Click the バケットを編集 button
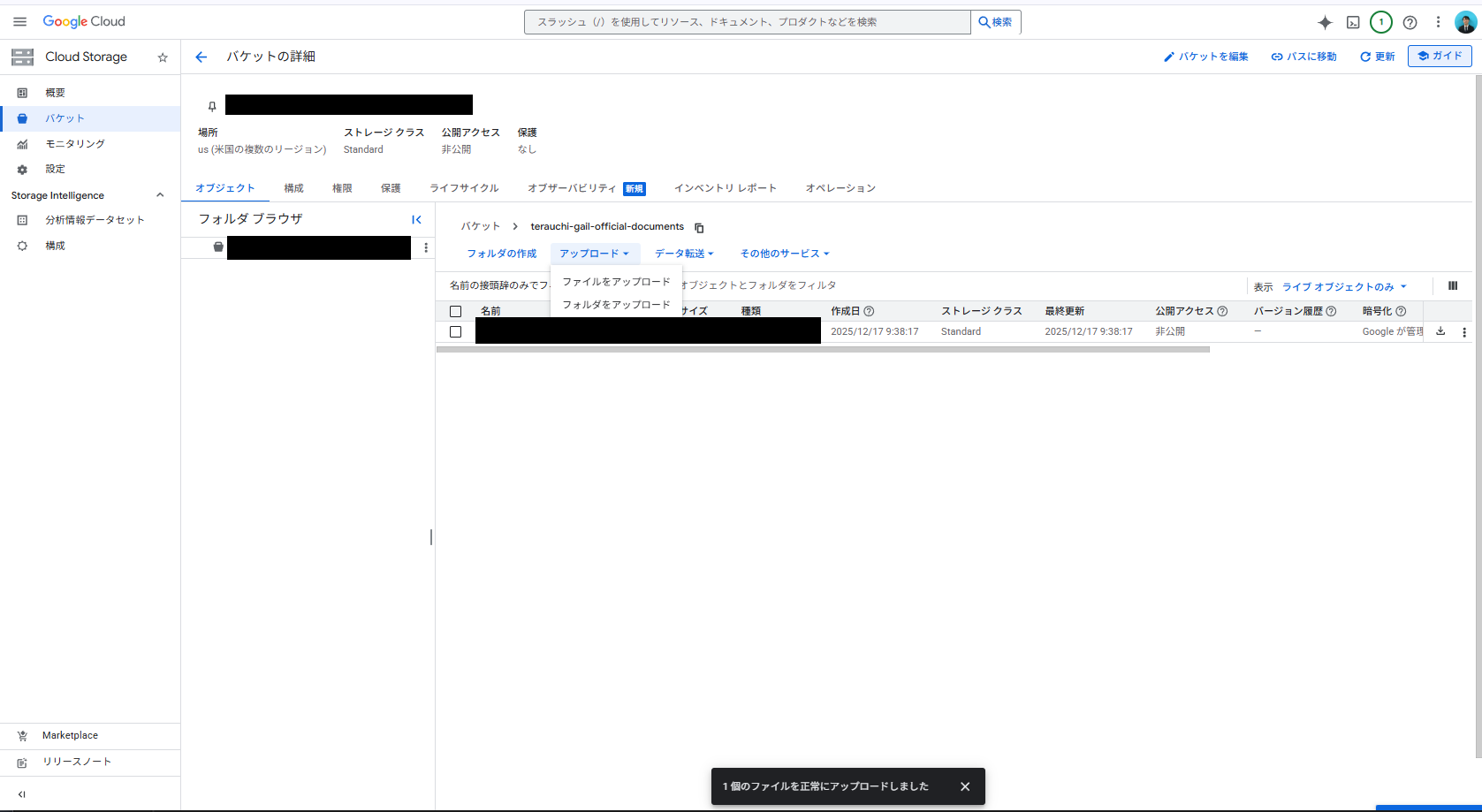 pyautogui.click(x=1205, y=57)
